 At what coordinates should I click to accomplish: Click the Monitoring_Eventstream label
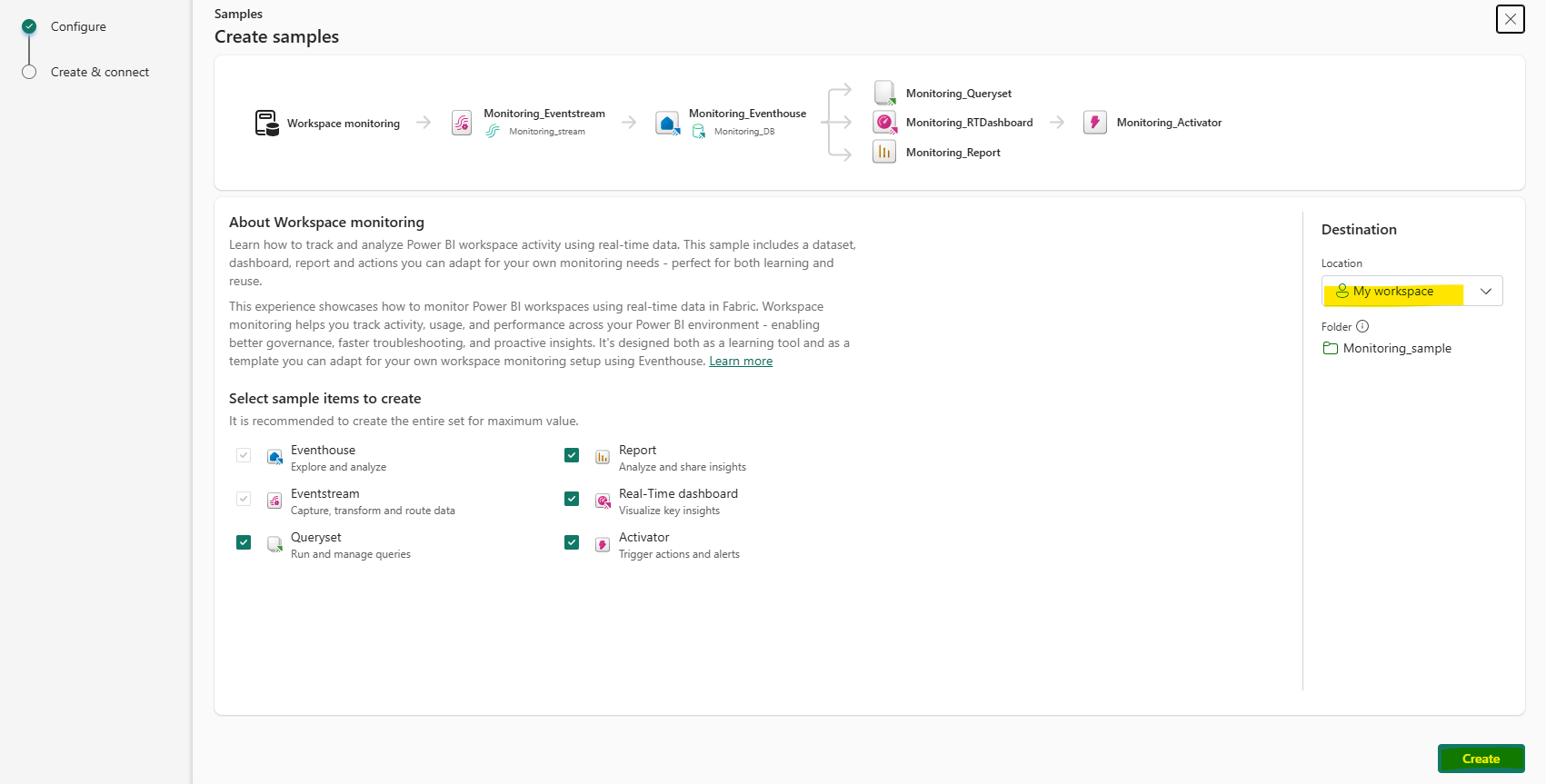click(x=544, y=114)
